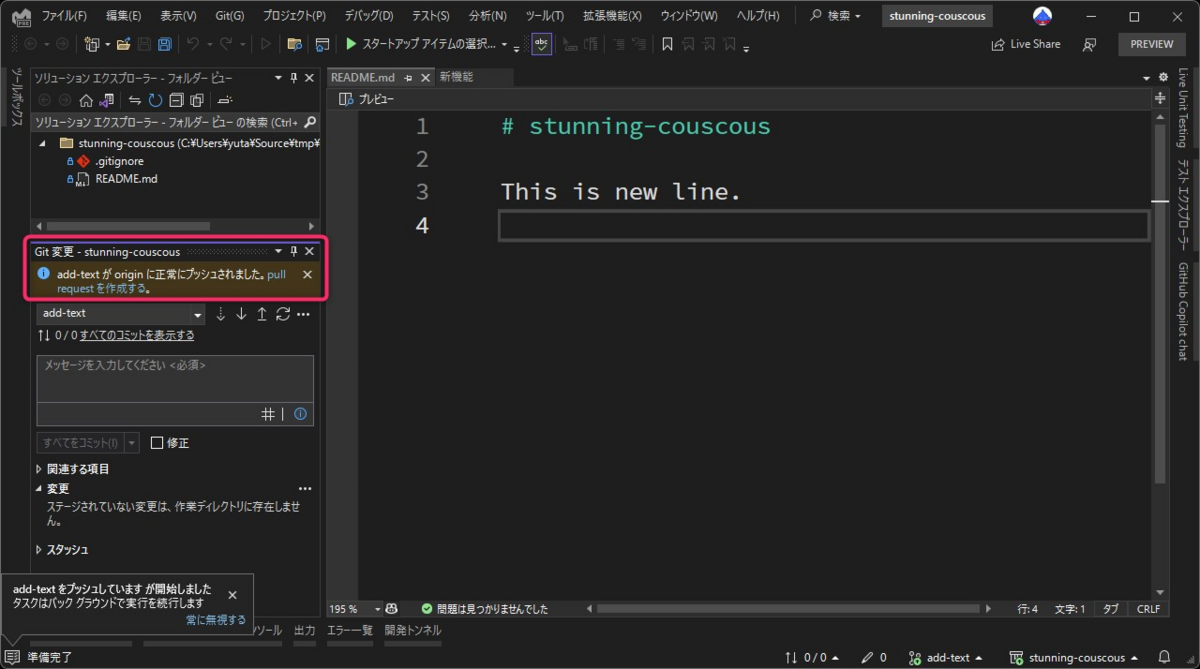Click the PREVIEW button
This screenshot has width=1200, height=669.
(1152, 44)
